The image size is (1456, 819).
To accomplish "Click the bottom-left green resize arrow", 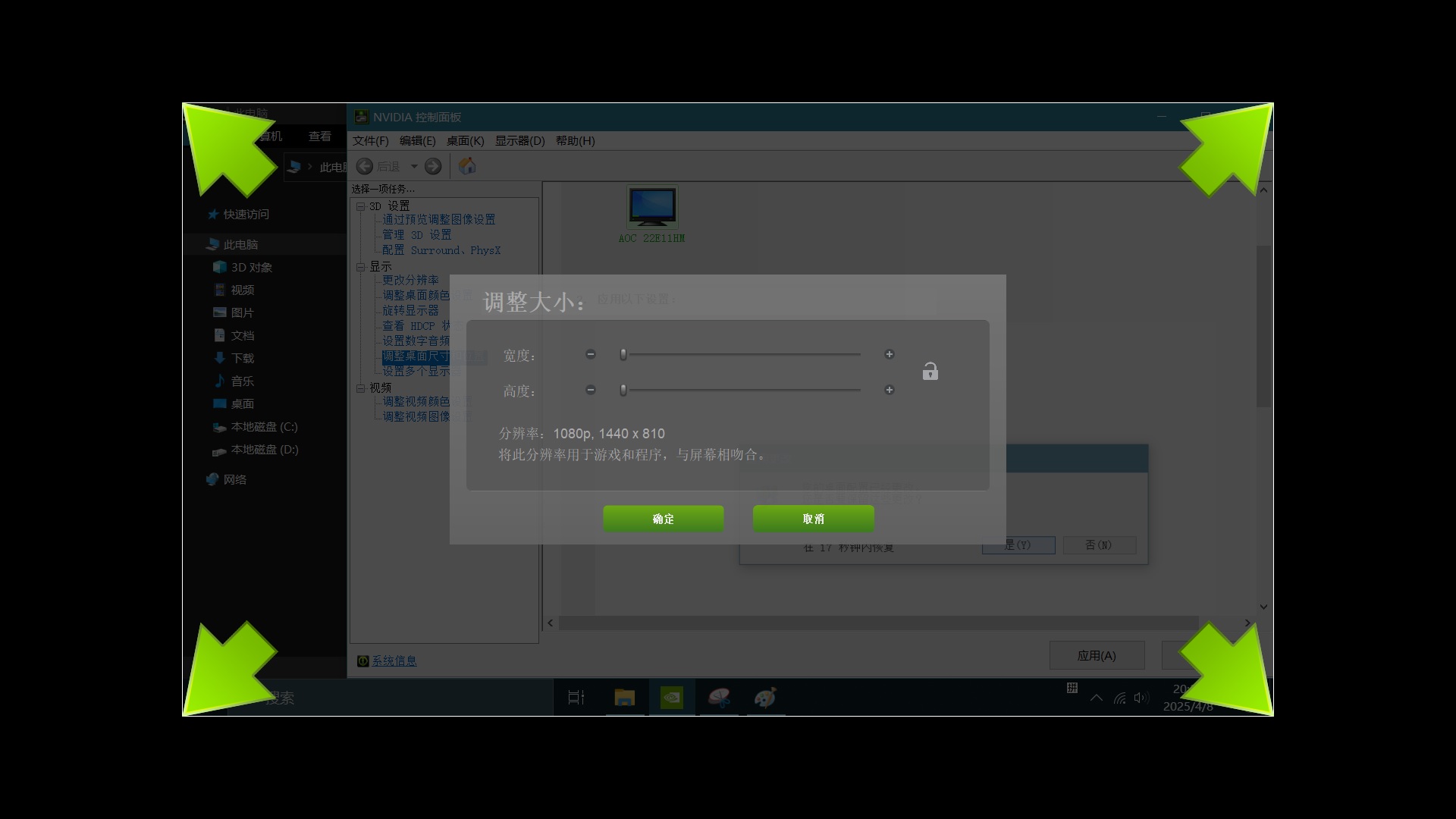I will point(227,670).
